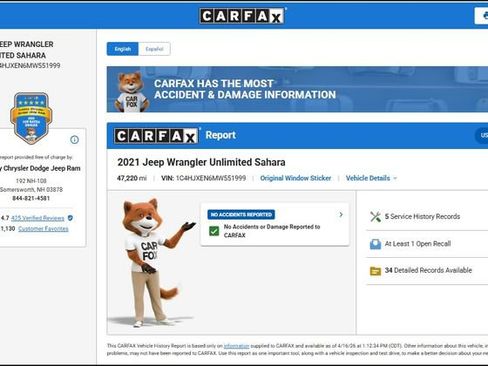Click dealer phone number 844-821-4581
This screenshot has width=488, height=366.
pos(31,198)
